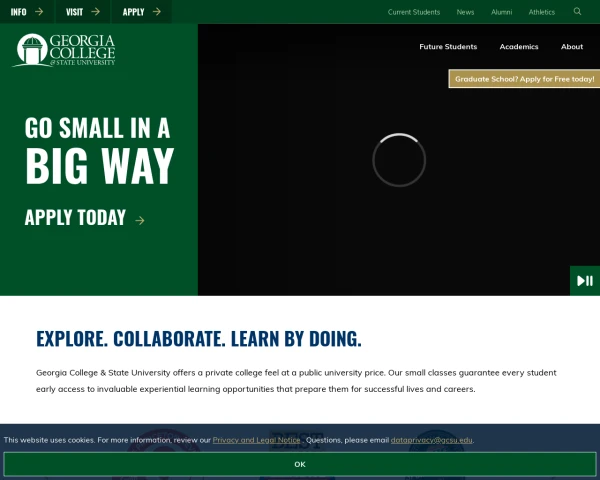
Task: Open the About menu
Action: tap(572, 47)
